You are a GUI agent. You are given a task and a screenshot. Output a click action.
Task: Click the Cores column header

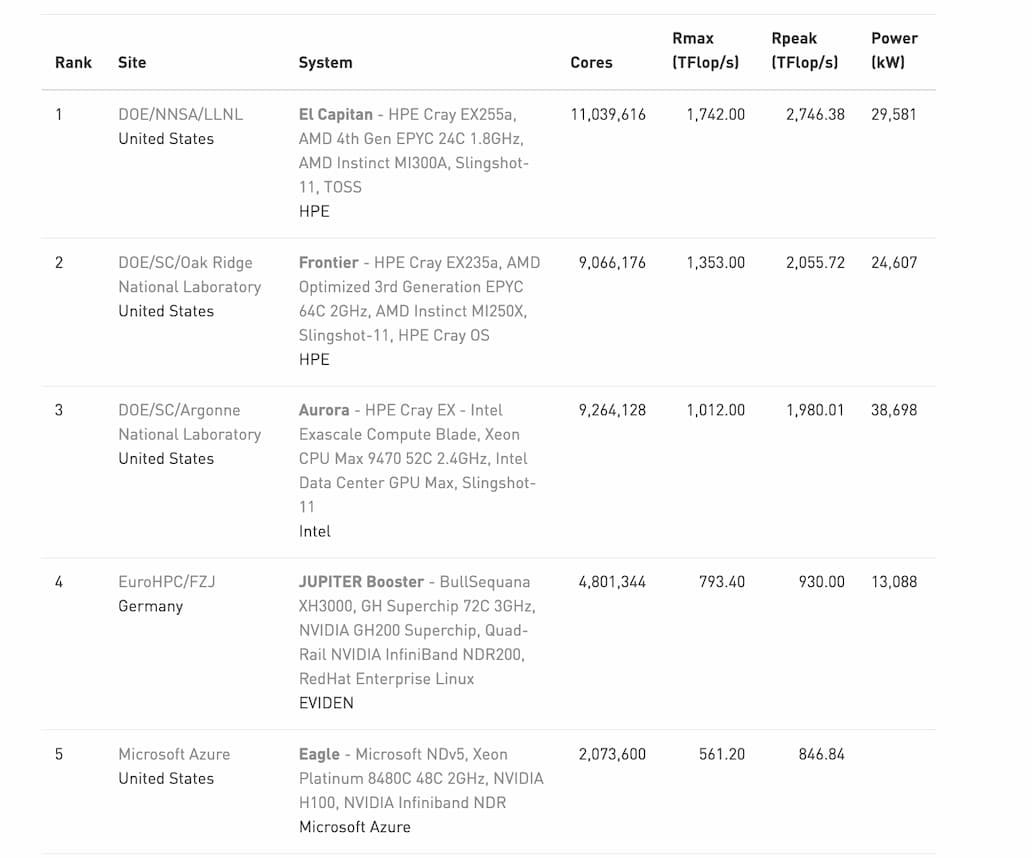point(591,62)
